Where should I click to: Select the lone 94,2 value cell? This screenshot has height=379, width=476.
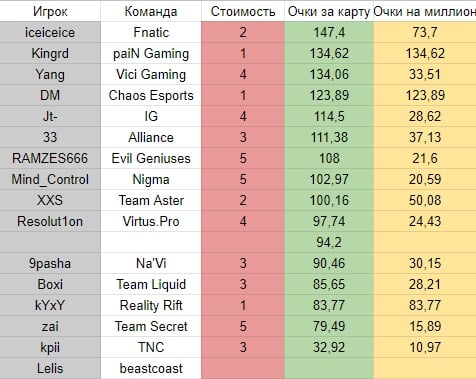click(x=329, y=242)
